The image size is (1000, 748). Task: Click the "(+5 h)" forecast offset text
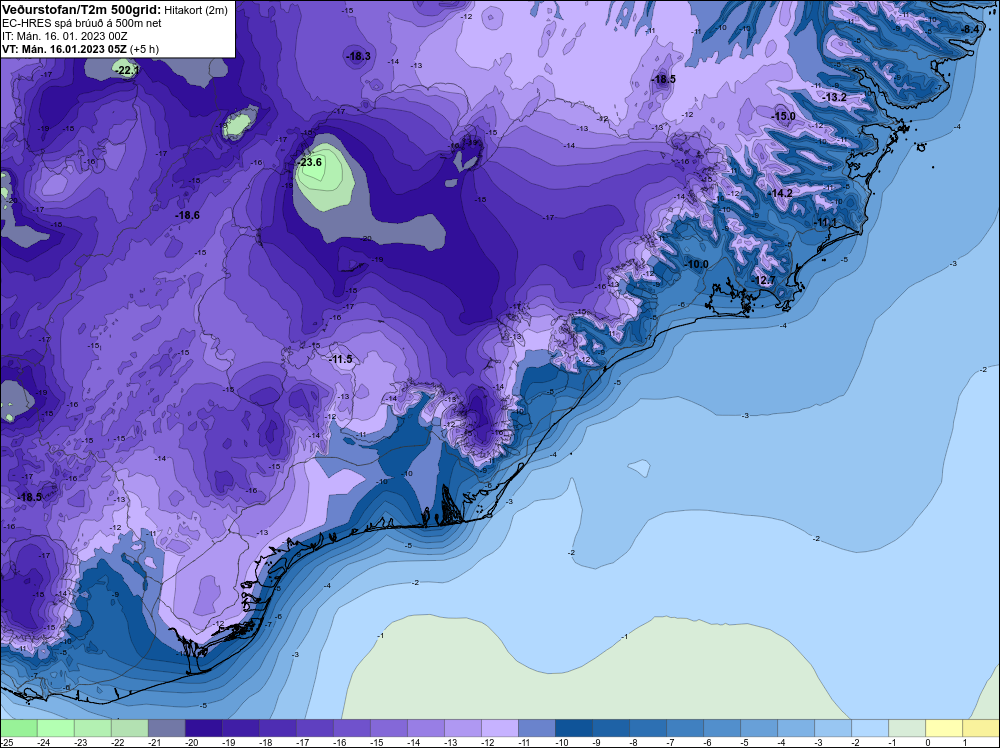(x=144, y=49)
